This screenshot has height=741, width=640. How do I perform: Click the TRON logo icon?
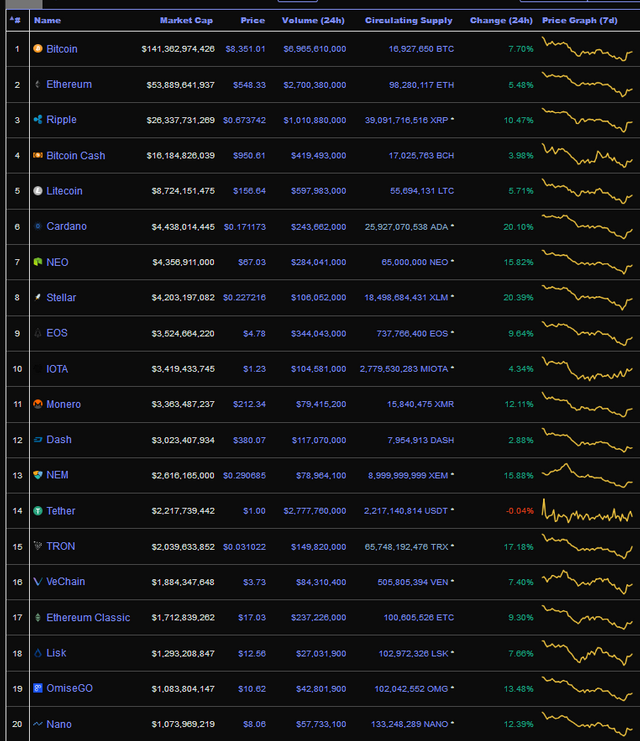point(38,546)
